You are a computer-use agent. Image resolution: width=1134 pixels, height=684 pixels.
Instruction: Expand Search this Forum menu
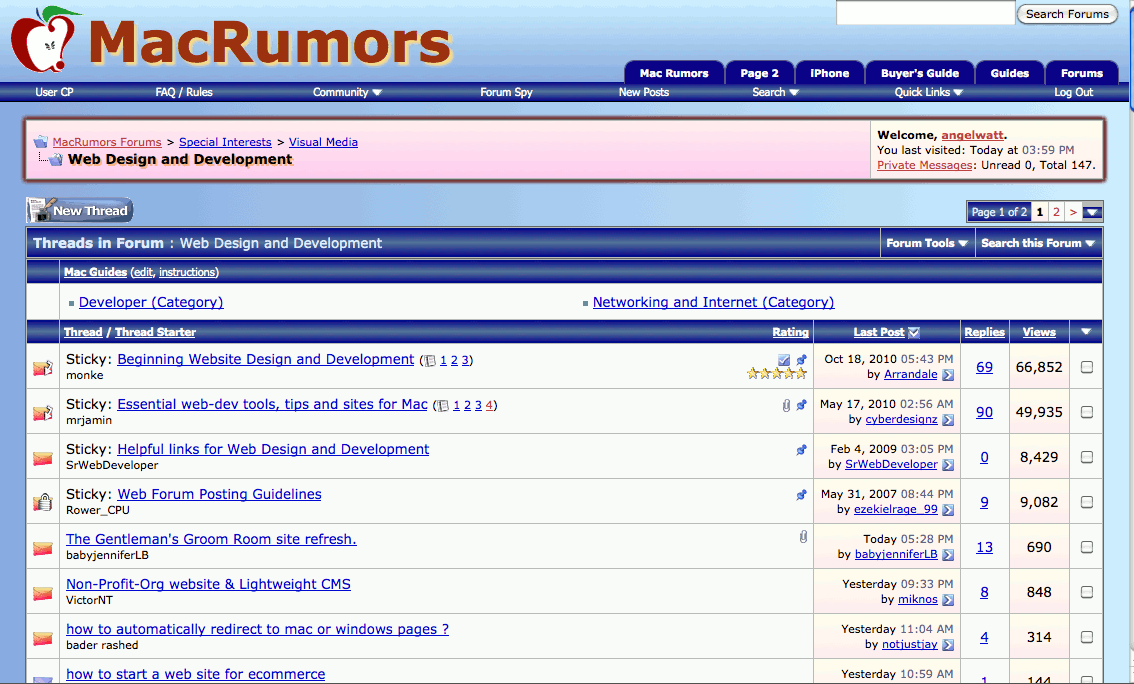[x=1038, y=243]
